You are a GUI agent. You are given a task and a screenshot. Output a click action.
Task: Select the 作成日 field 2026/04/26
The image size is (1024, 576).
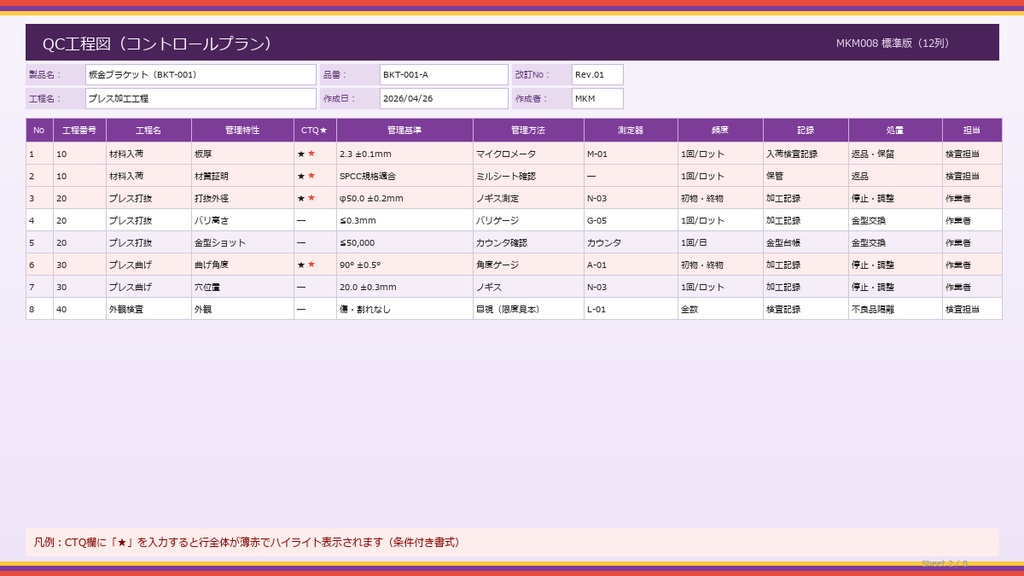click(x=443, y=99)
